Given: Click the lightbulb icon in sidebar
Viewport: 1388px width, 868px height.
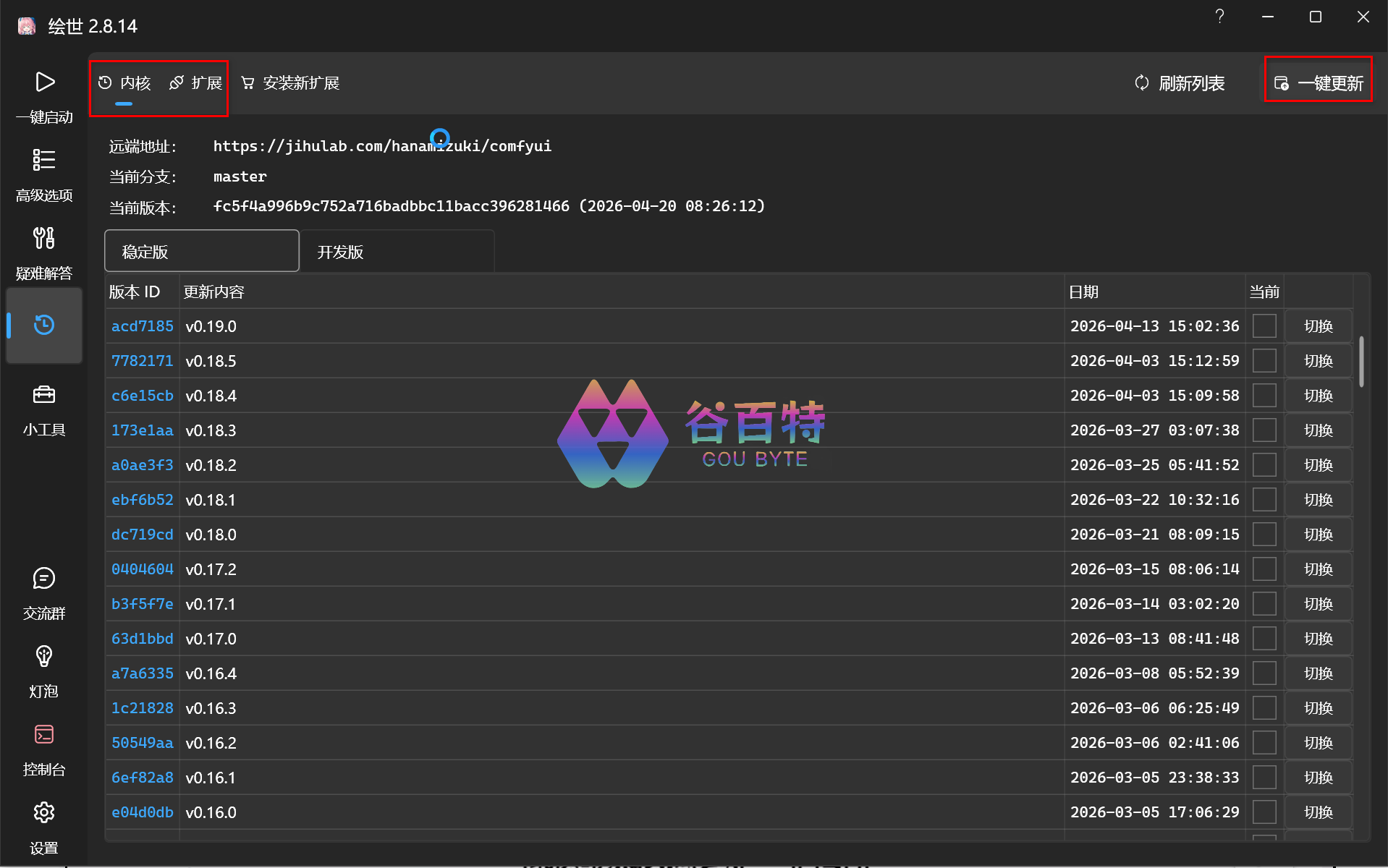Looking at the screenshot, I should (x=44, y=657).
